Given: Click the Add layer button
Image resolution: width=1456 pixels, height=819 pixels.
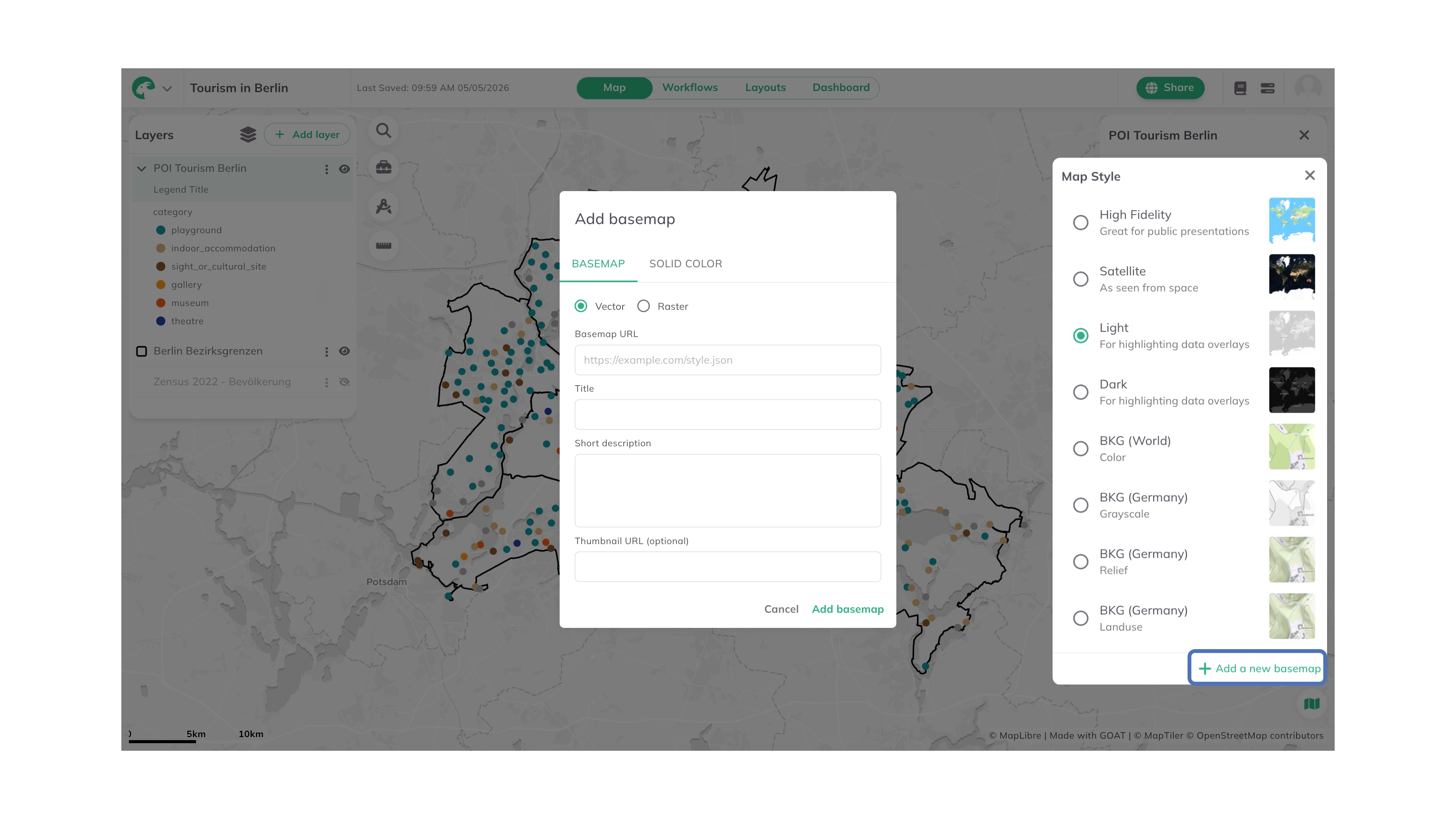Looking at the screenshot, I should tap(307, 135).
